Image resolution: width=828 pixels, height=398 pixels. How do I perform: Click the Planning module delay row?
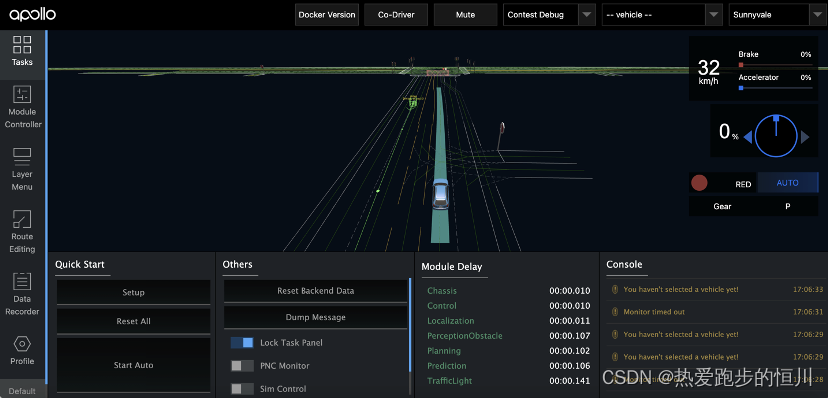tap(509, 351)
